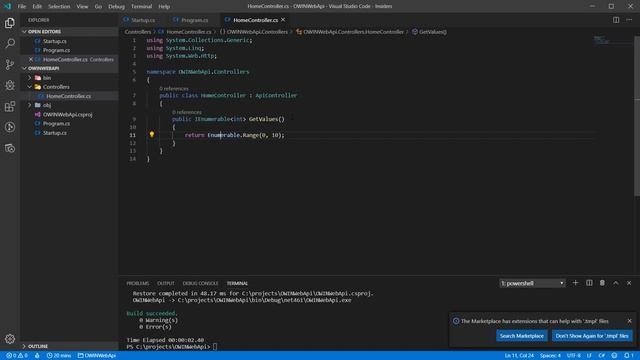Open the Help menu
This screenshot has width=640, height=360.
(x=164, y=6)
